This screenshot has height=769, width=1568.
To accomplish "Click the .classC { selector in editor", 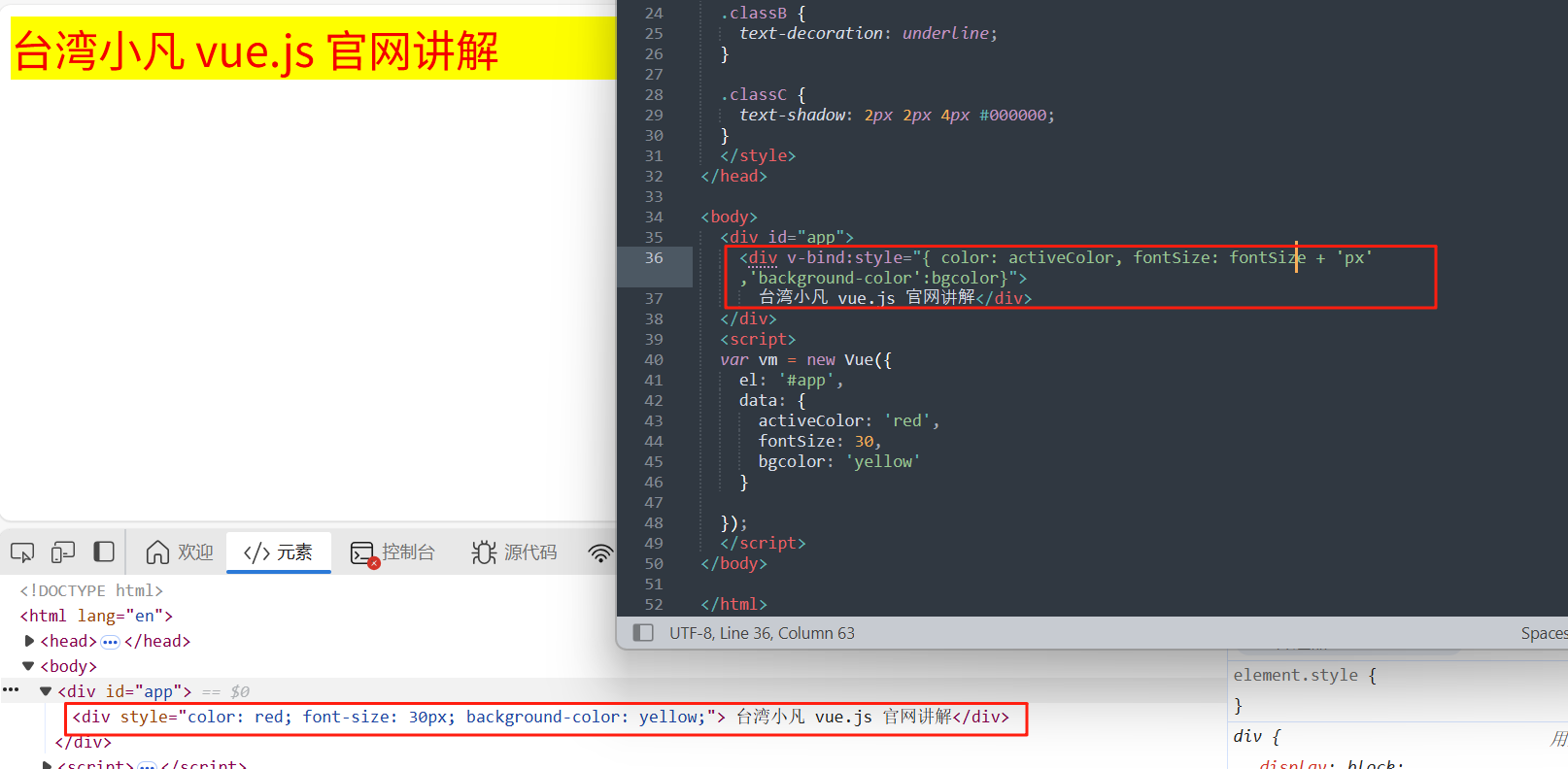I will click(x=764, y=94).
